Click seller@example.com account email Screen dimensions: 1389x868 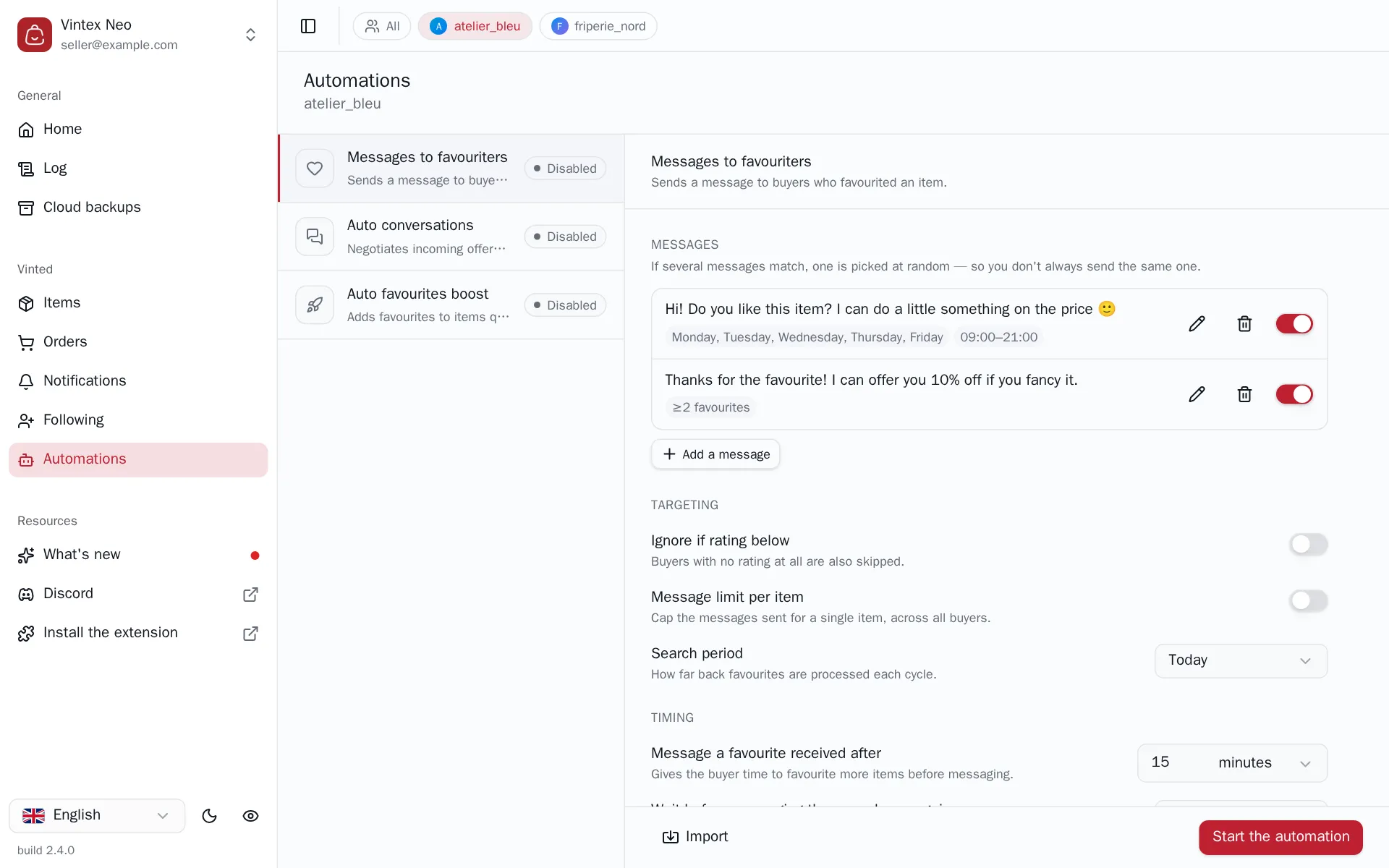tap(119, 45)
